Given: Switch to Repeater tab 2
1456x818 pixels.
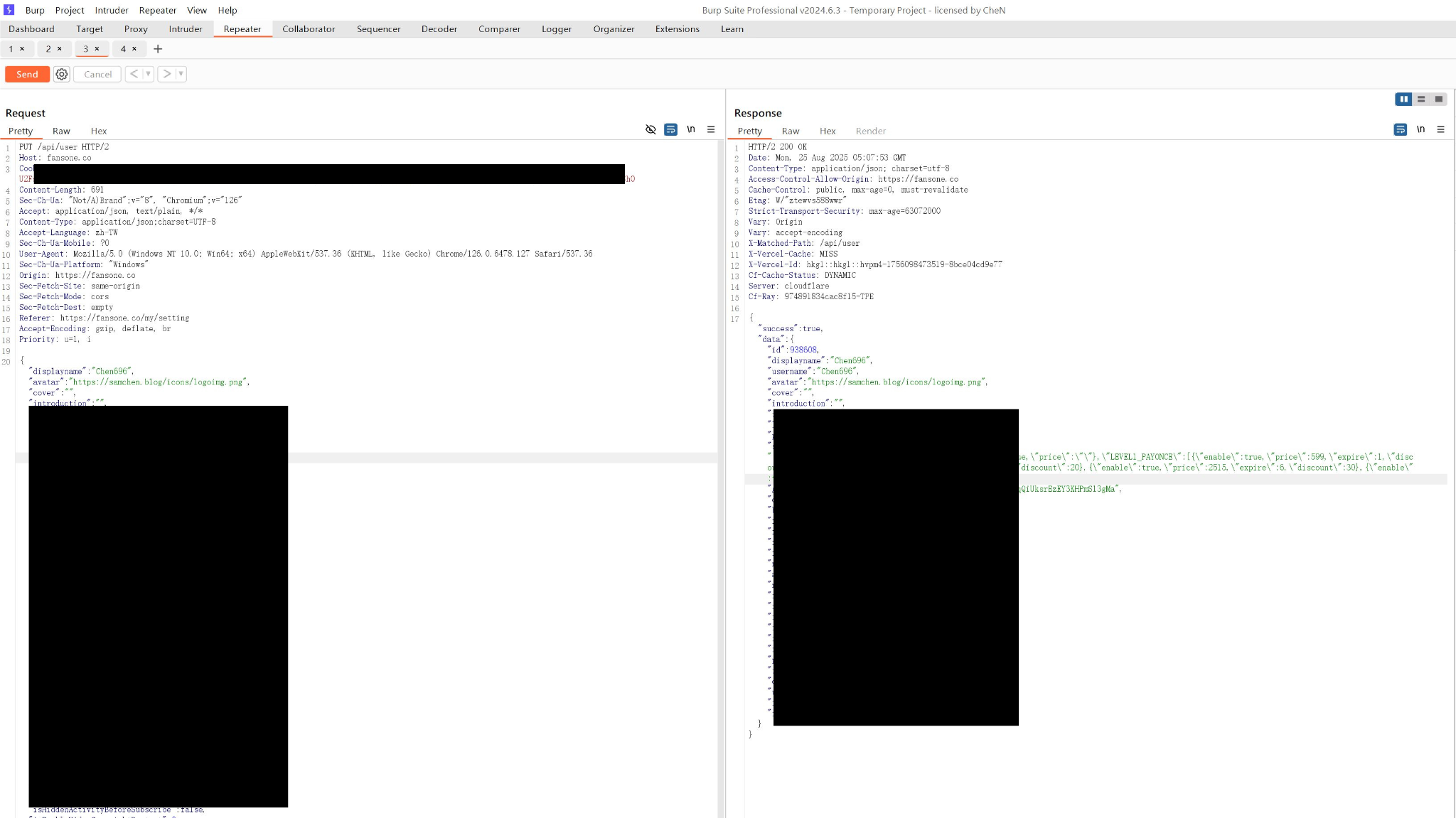Looking at the screenshot, I should tap(48, 49).
